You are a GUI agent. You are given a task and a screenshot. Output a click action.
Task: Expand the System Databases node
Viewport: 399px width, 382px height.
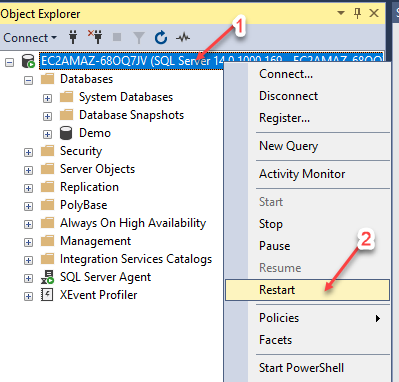[x=47, y=98]
